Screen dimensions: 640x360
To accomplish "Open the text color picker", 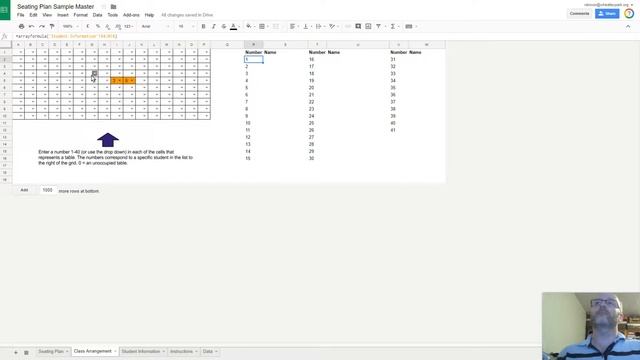I will 233,27.
